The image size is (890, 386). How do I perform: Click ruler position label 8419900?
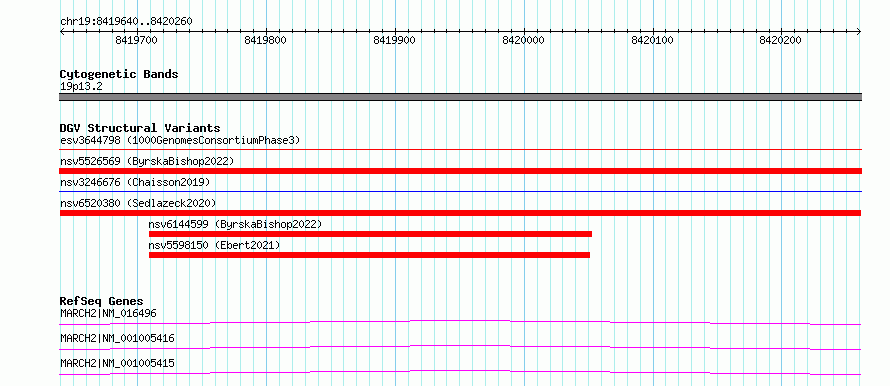click(x=394, y=40)
